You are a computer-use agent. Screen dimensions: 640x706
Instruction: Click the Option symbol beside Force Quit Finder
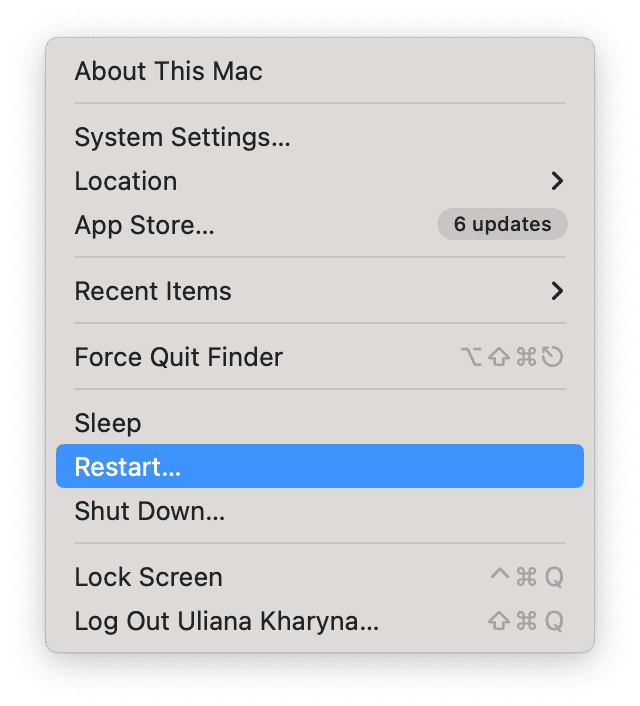474,357
